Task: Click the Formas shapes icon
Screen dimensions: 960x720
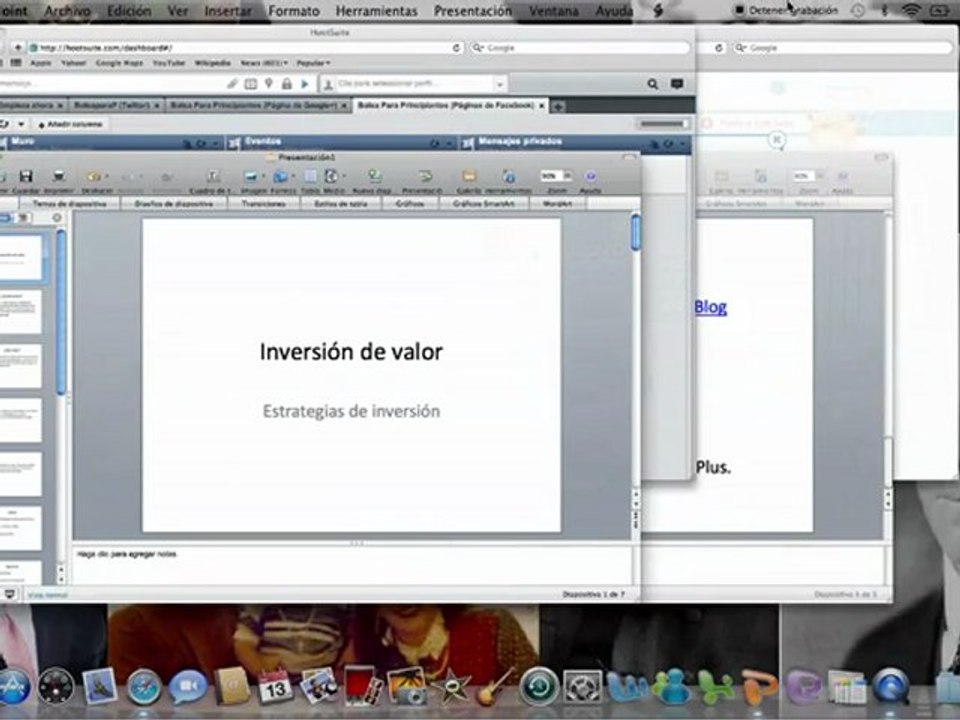Action: tap(280, 176)
